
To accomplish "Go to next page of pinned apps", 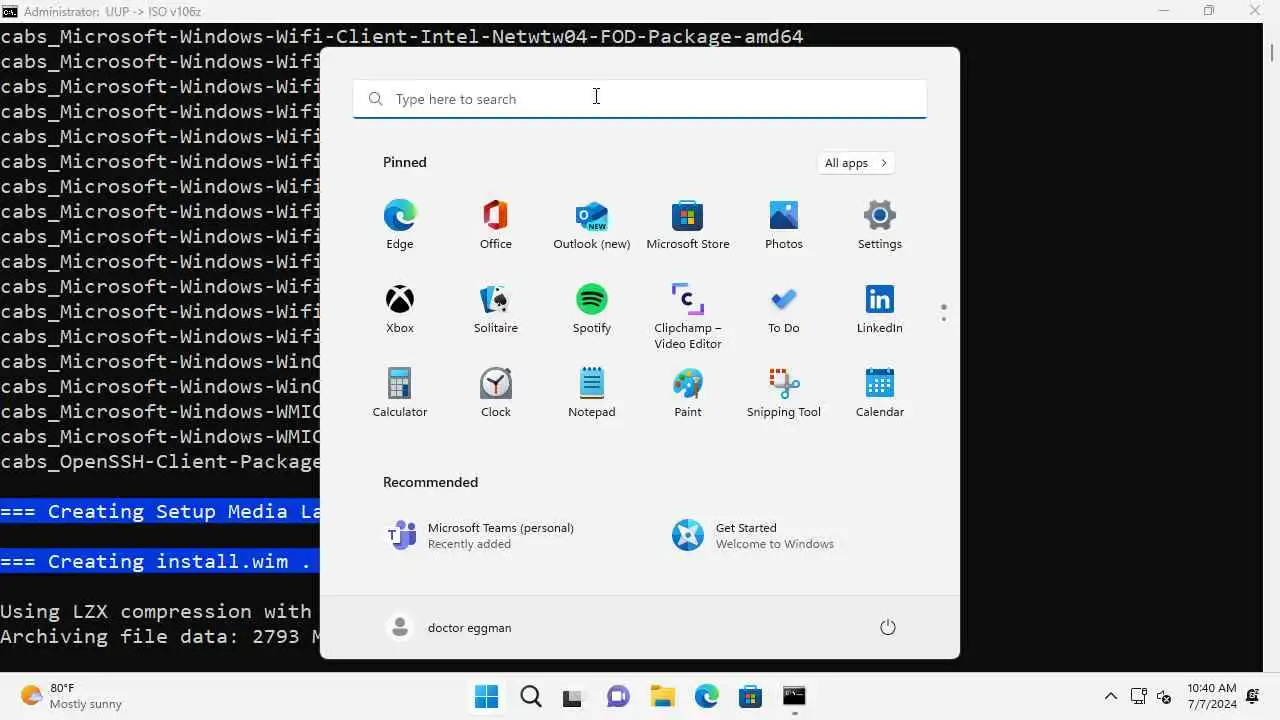I will pos(943,319).
